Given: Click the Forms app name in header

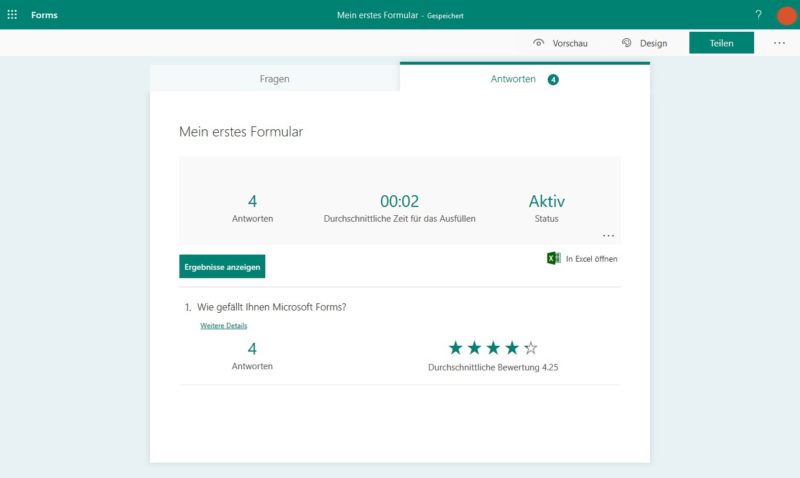Looking at the screenshot, I should point(44,15).
